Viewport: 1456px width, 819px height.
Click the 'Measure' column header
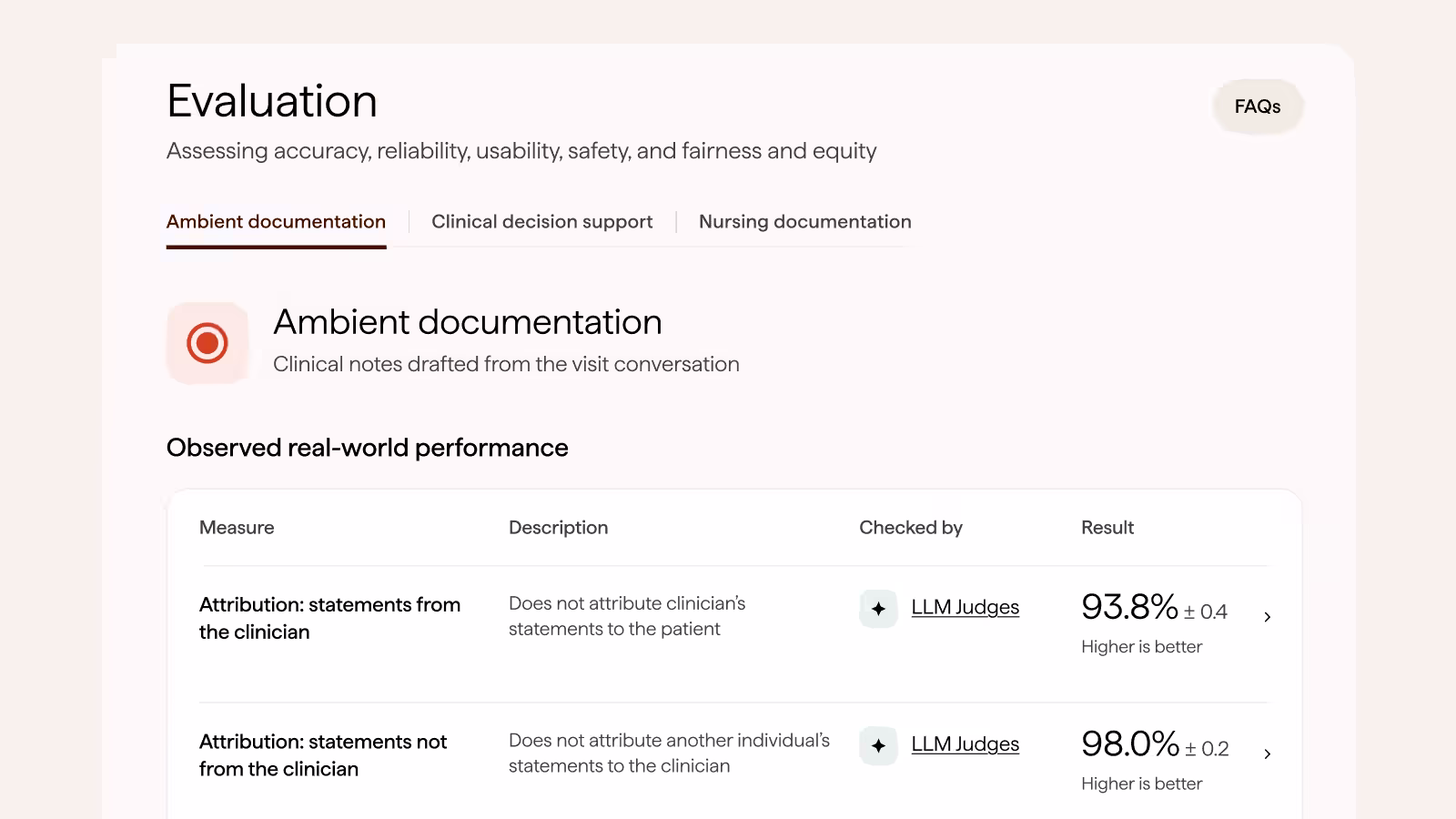pyautogui.click(x=237, y=528)
